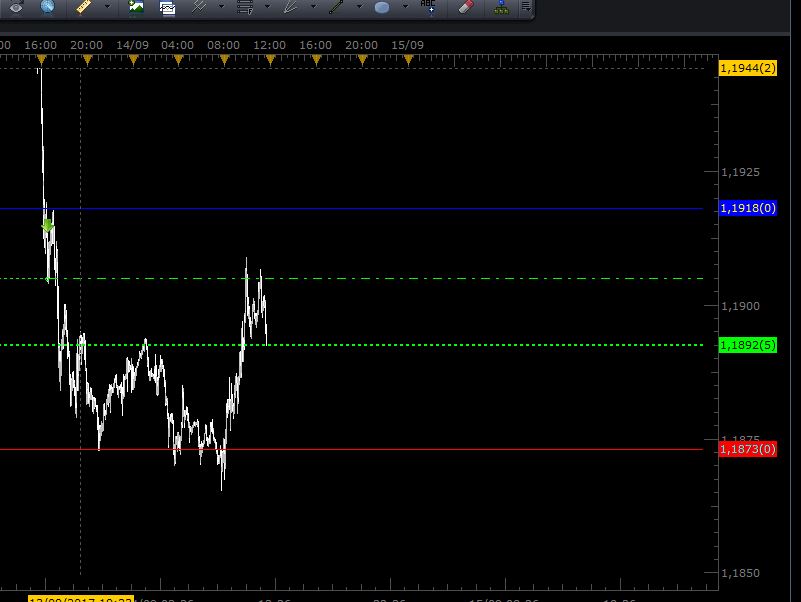Expand the horizontal levels tool dropdown
Image resolution: width=801 pixels, height=602 pixels.
pos(267,7)
